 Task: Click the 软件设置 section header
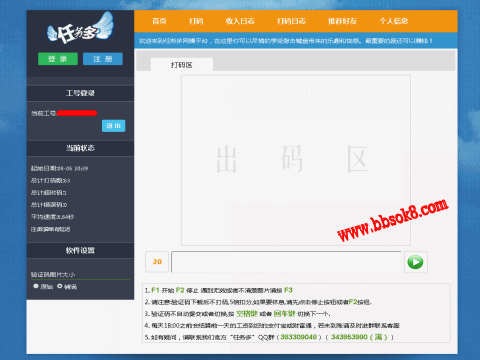tap(80, 250)
